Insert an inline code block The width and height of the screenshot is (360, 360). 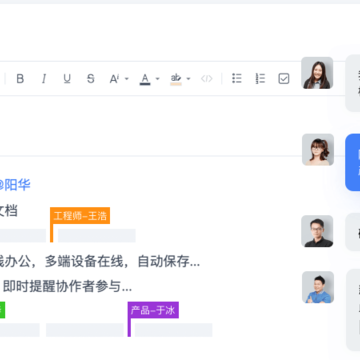coord(206,79)
